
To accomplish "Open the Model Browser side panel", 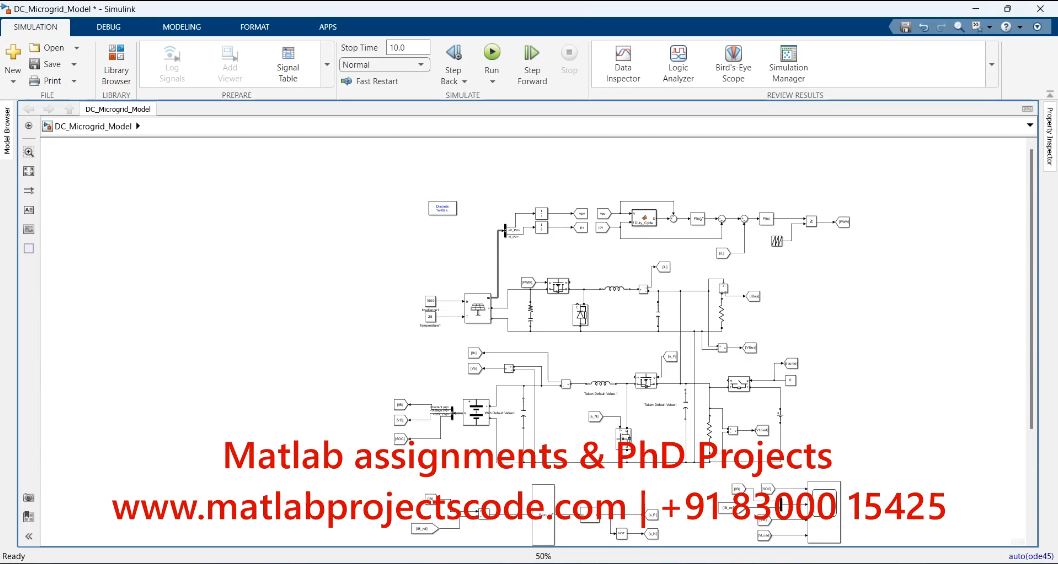I will tap(7, 131).
